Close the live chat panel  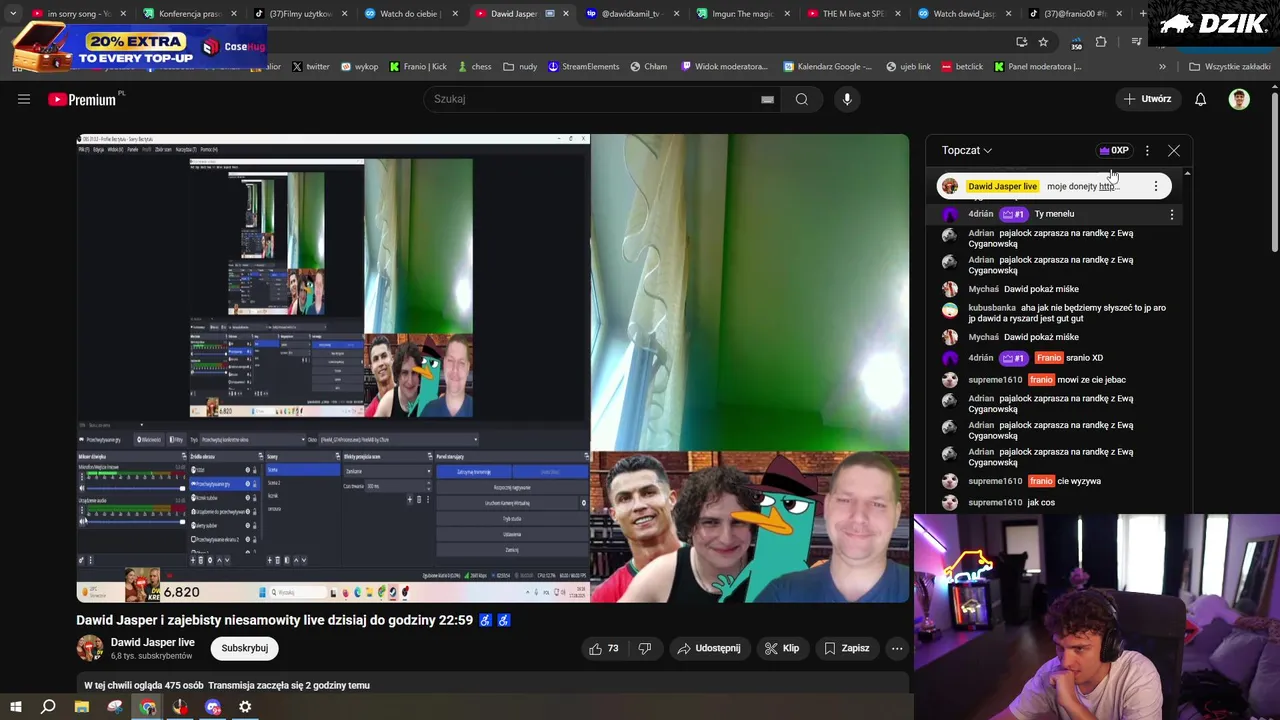click(x=1174, y=150)
